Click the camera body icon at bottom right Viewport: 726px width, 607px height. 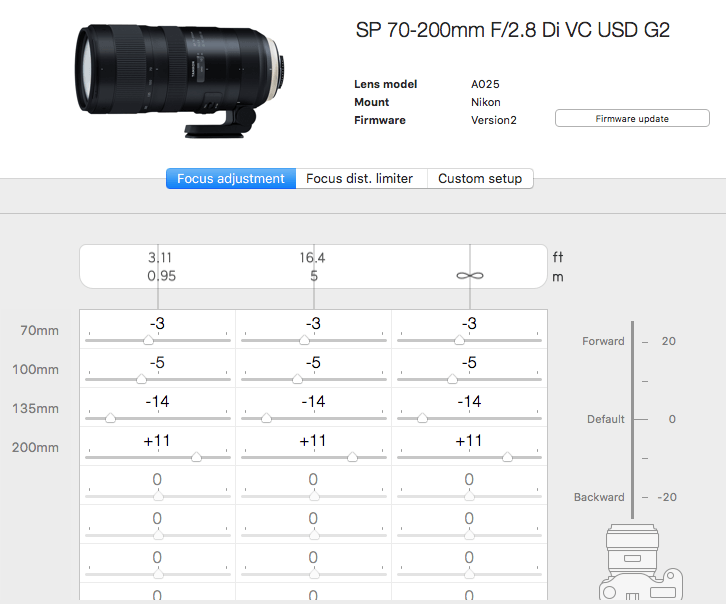[640, 565]
